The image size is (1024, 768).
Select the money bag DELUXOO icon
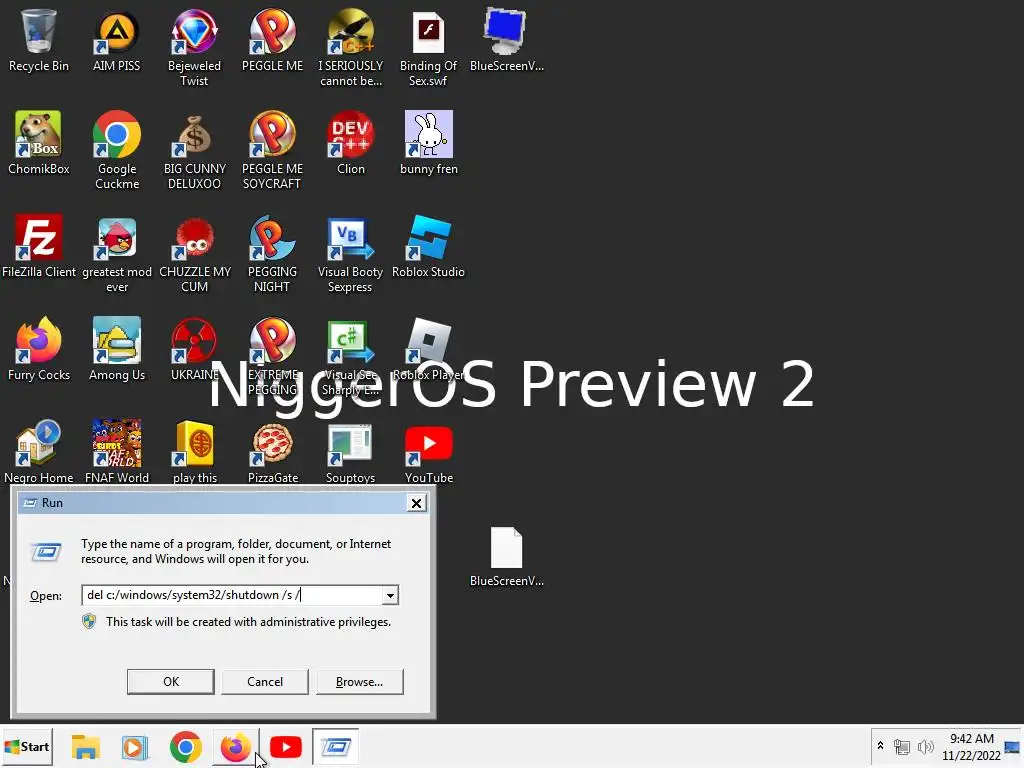(194, 151)
